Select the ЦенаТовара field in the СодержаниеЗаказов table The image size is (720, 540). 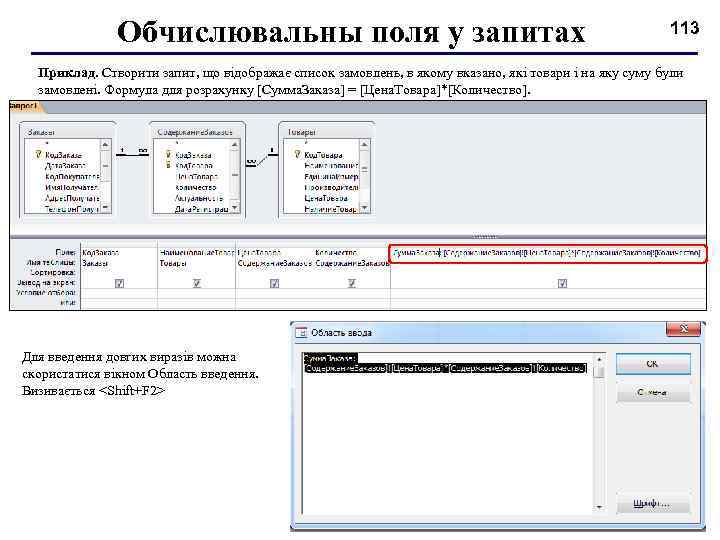tap(197, 176)
